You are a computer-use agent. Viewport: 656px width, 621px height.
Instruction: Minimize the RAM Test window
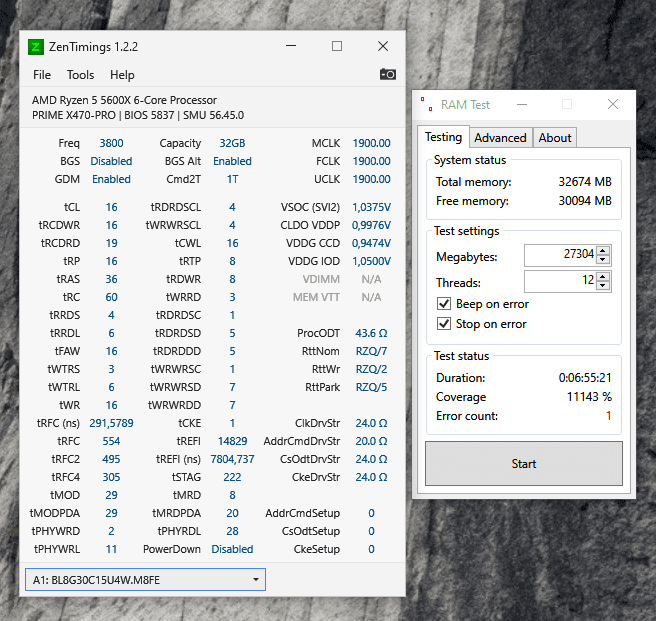(x=522, y=104)
